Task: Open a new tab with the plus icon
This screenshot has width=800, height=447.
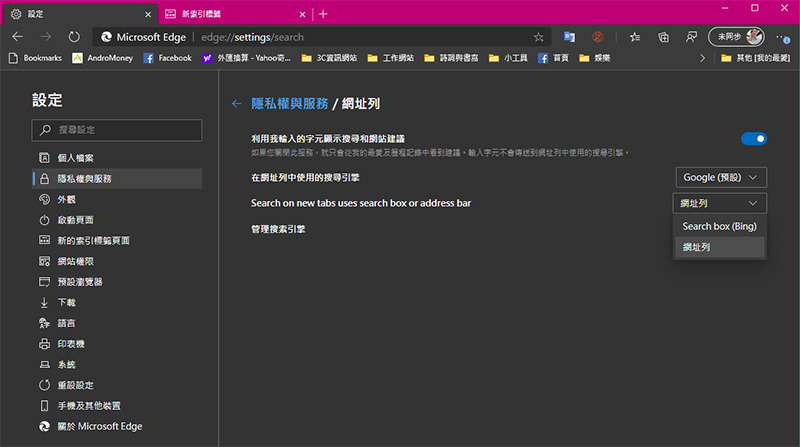Action: (x=323, y=13)
